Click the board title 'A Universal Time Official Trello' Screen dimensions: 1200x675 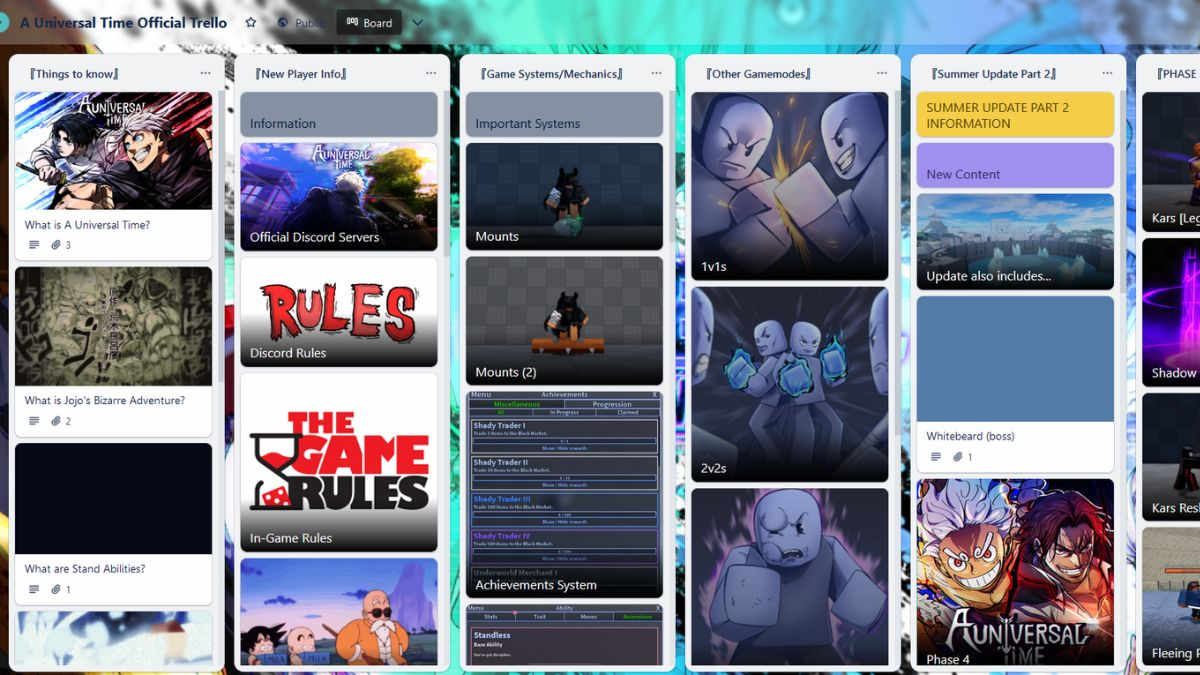click(122, 22)
